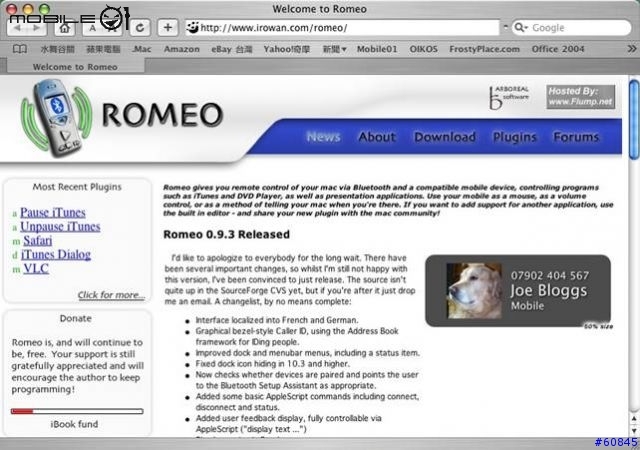Click the 'Most Recent Plugins' heading
This screenshot has width=640, height=450.
(77, 187)
